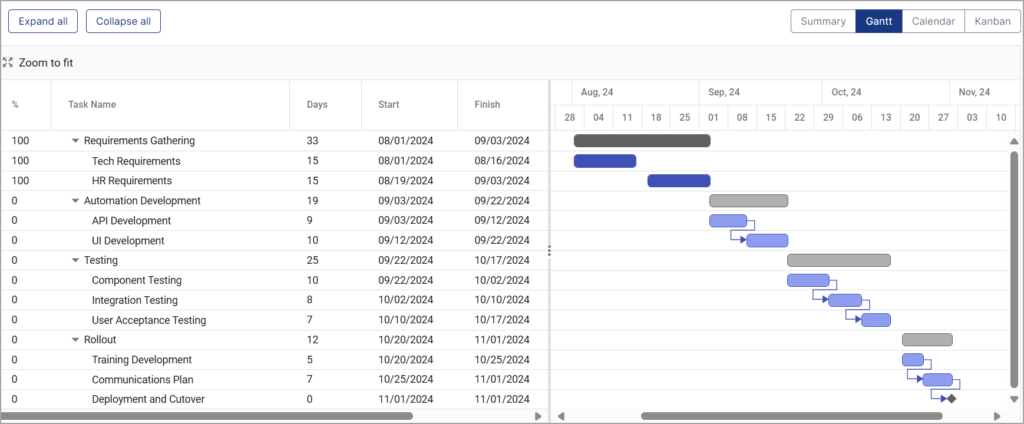The image size is (1024, 424).
Task: Click the Deployment and Cutover milestone diamond
Action: coord(952,399)
